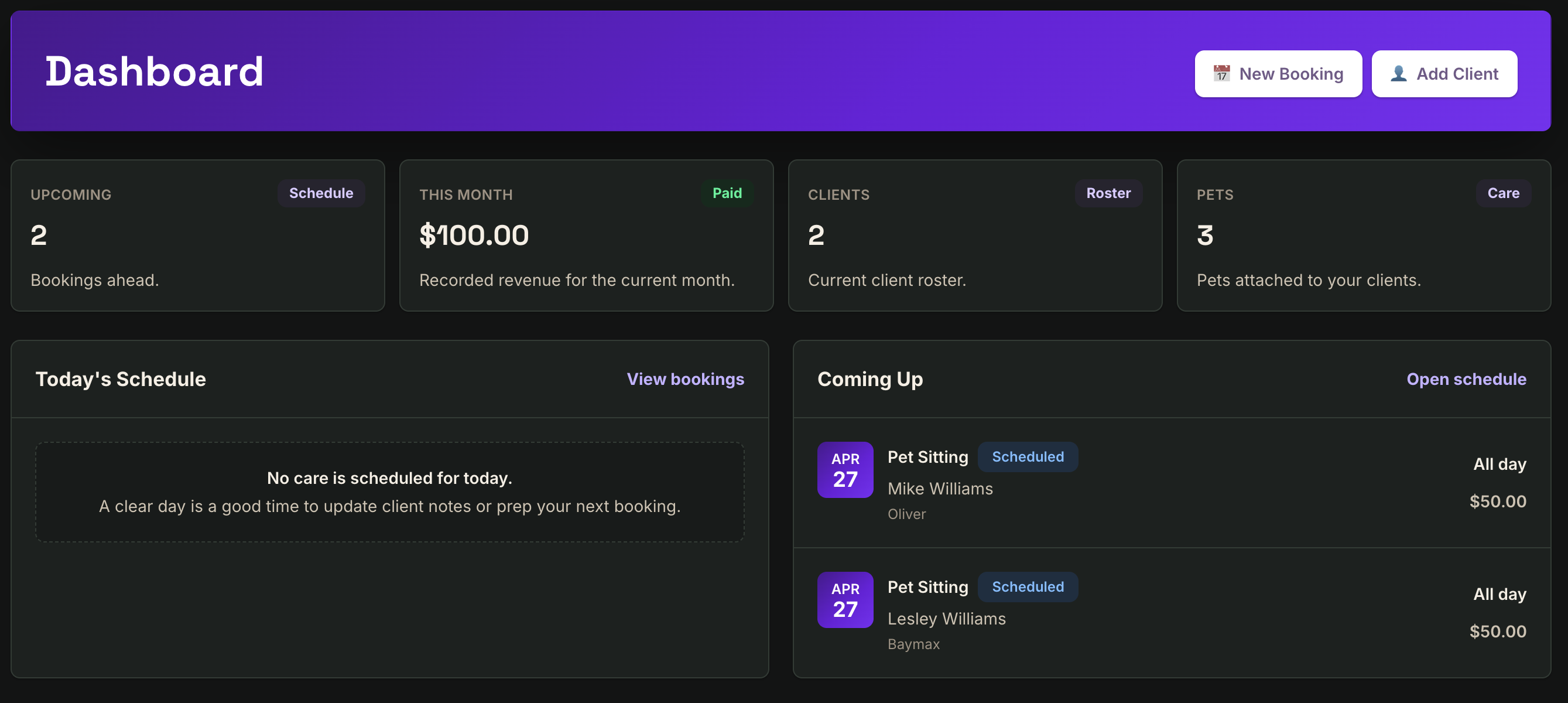Click the APR 27 date badge for Mike Williams
Viewport: 1568px width, 703px height.
845,470
